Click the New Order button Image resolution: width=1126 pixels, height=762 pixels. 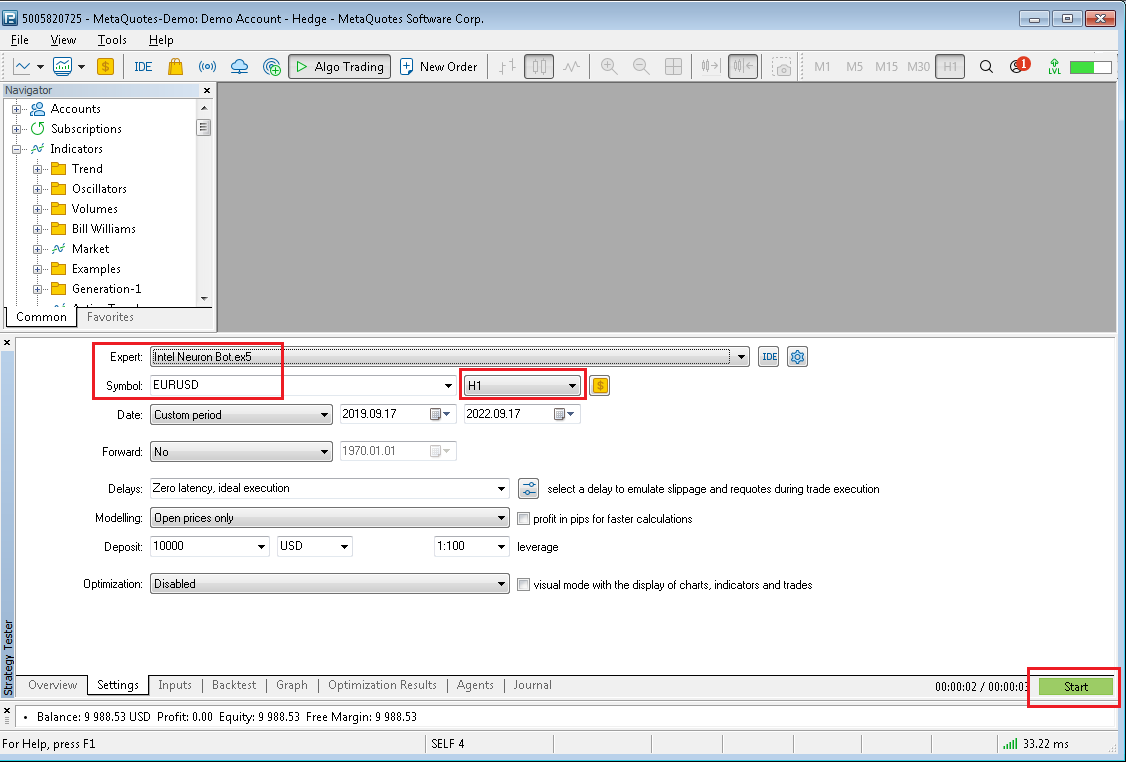[439, 67]
